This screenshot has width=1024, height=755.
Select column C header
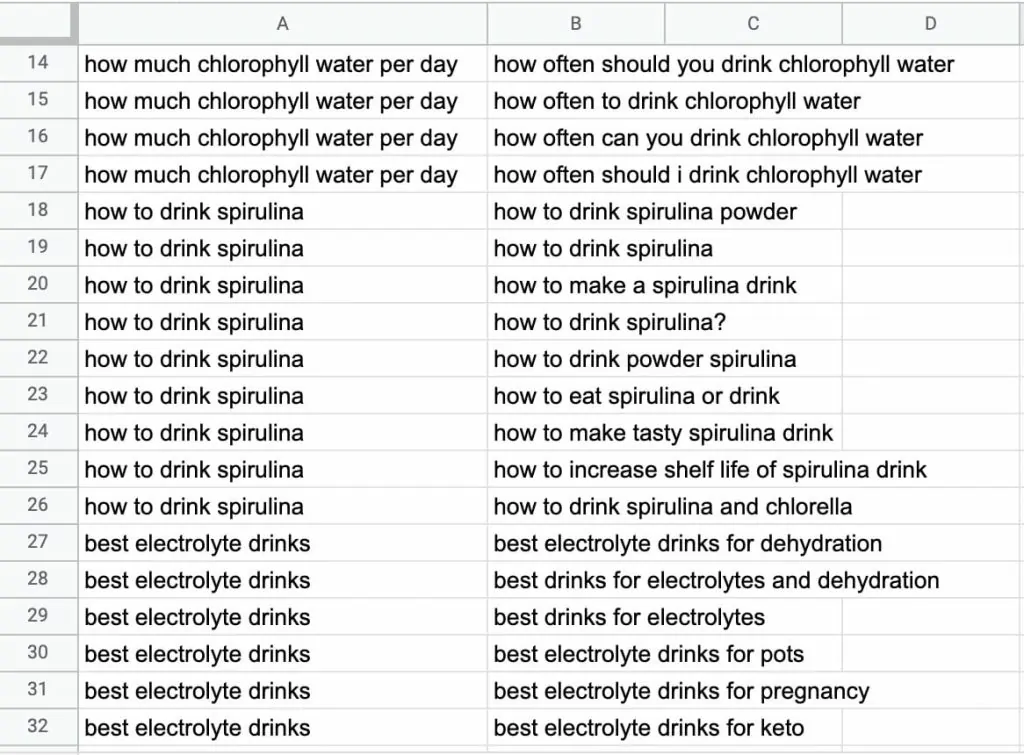pyautogui.click(x=753, y=24)
